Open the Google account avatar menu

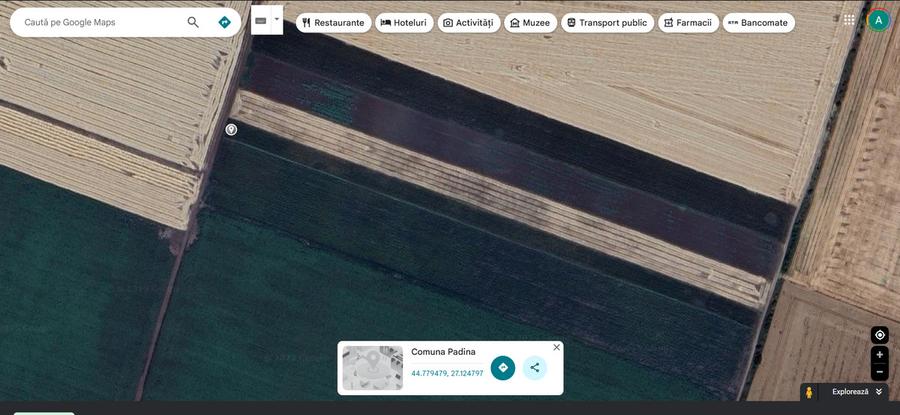(878, 20)
